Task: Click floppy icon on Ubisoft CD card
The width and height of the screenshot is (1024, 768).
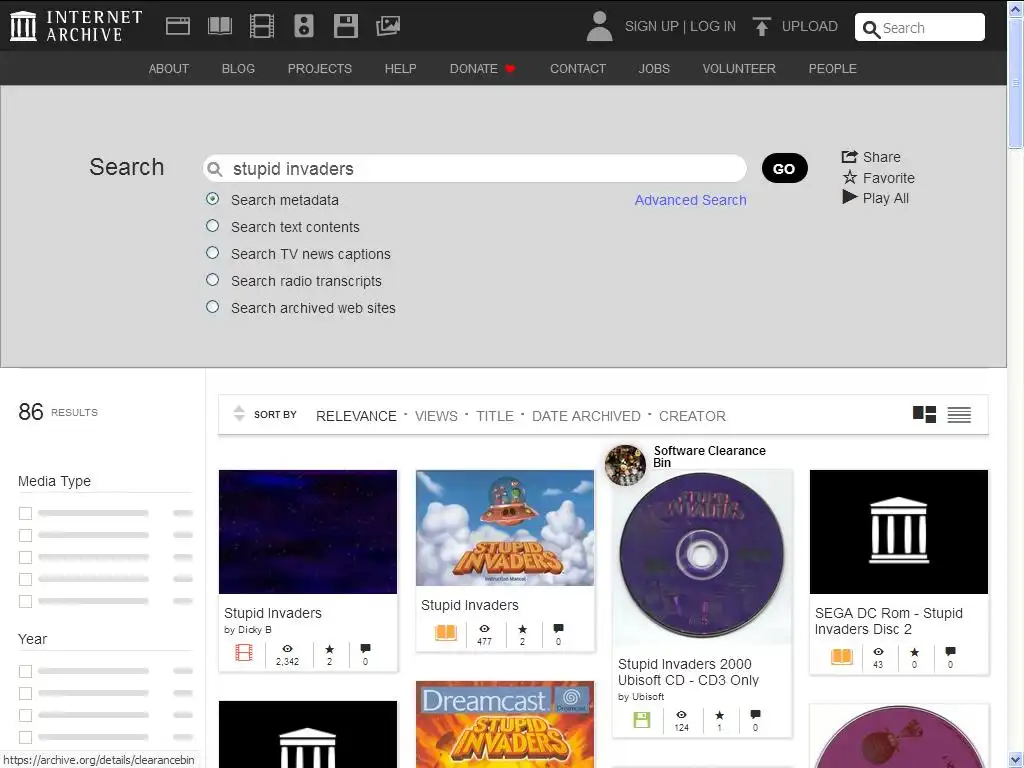Action: [642, 720]
